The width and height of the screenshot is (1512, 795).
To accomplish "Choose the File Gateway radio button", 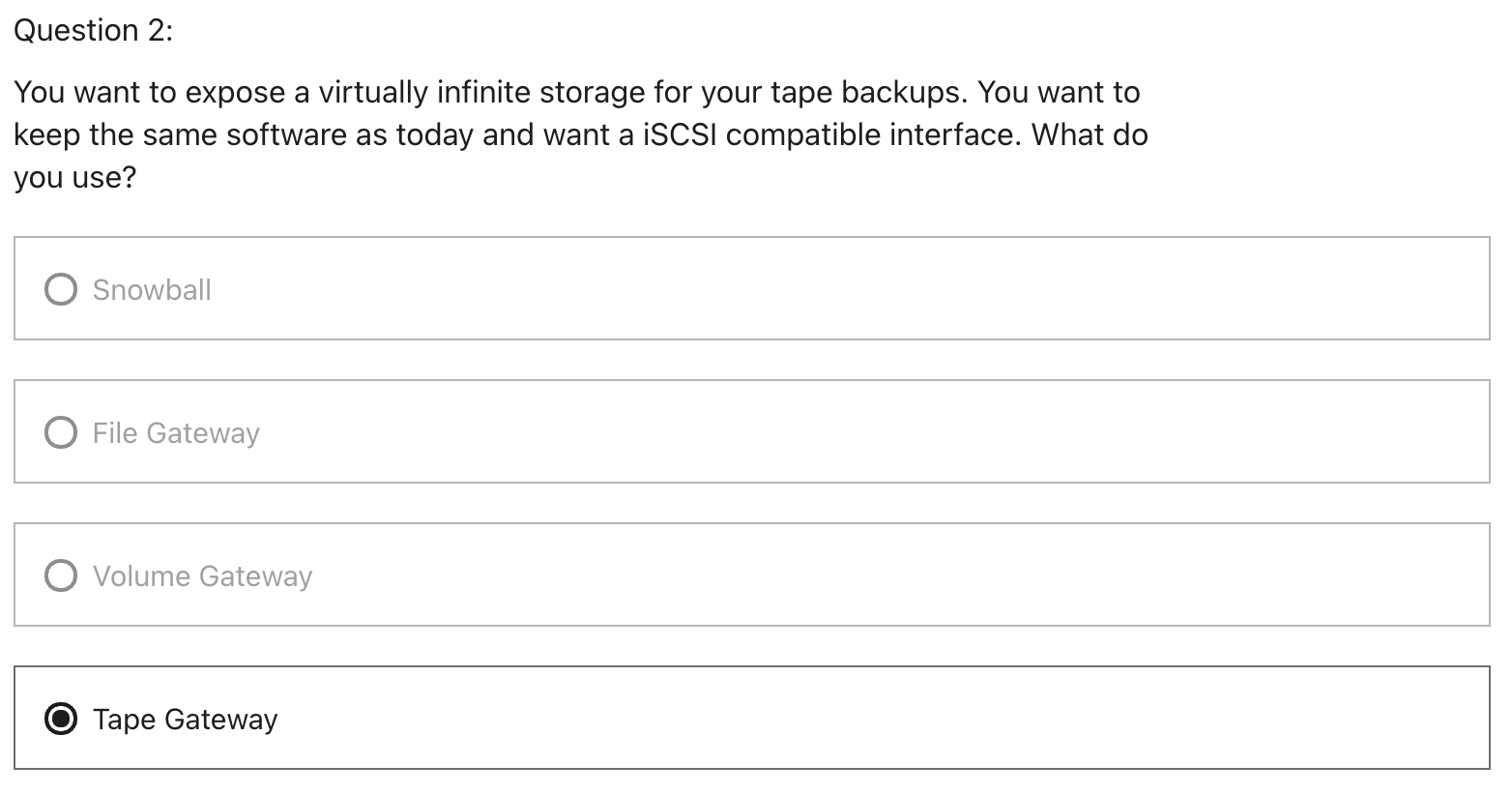I will pos(61,432).
